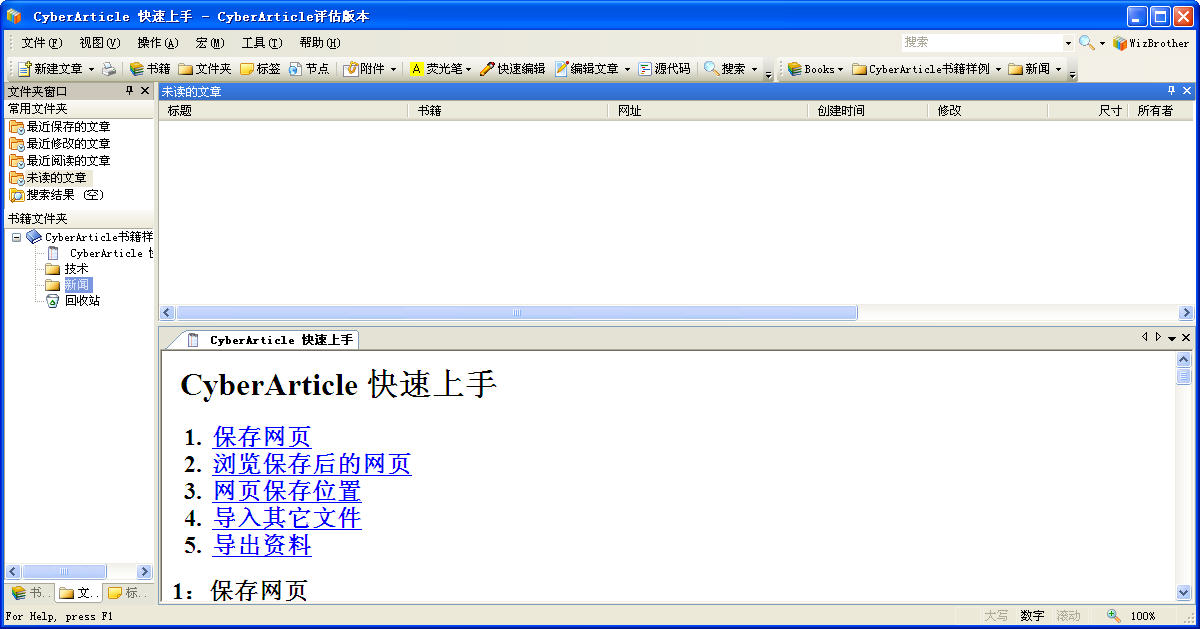The image size is (1200, 629).
Task: Close the 未读的文章 list panel
Action: point(1187,91)
